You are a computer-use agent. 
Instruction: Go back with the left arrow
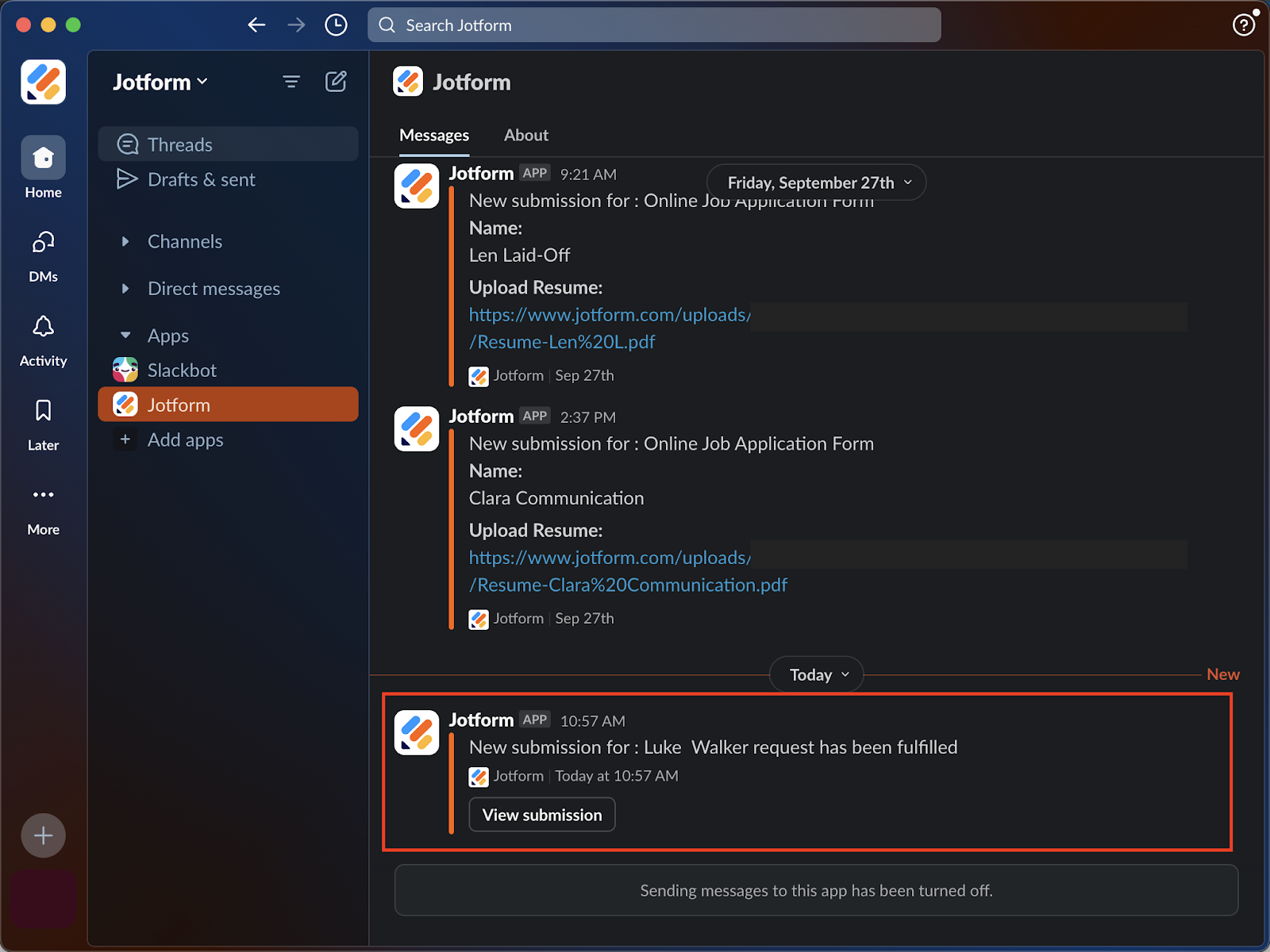(x=256, y=25)
